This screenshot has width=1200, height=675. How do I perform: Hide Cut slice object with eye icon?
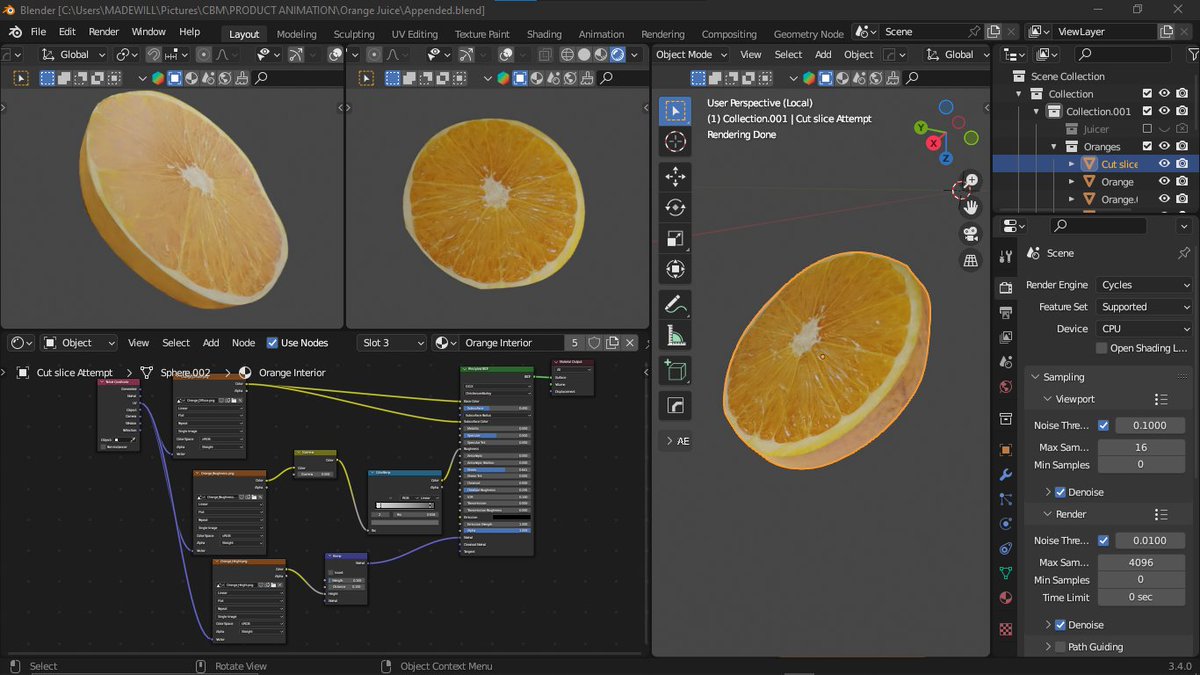coord(1164,164)
